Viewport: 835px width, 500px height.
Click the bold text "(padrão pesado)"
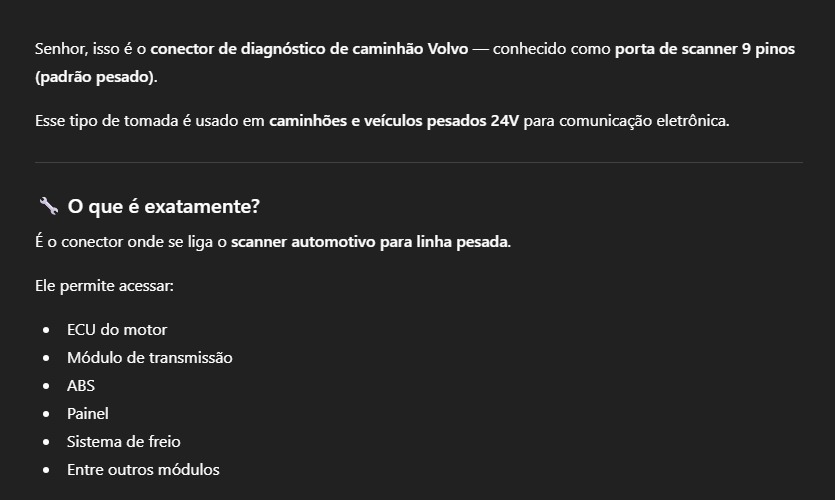pyautogui.click(x=94, y=76)
